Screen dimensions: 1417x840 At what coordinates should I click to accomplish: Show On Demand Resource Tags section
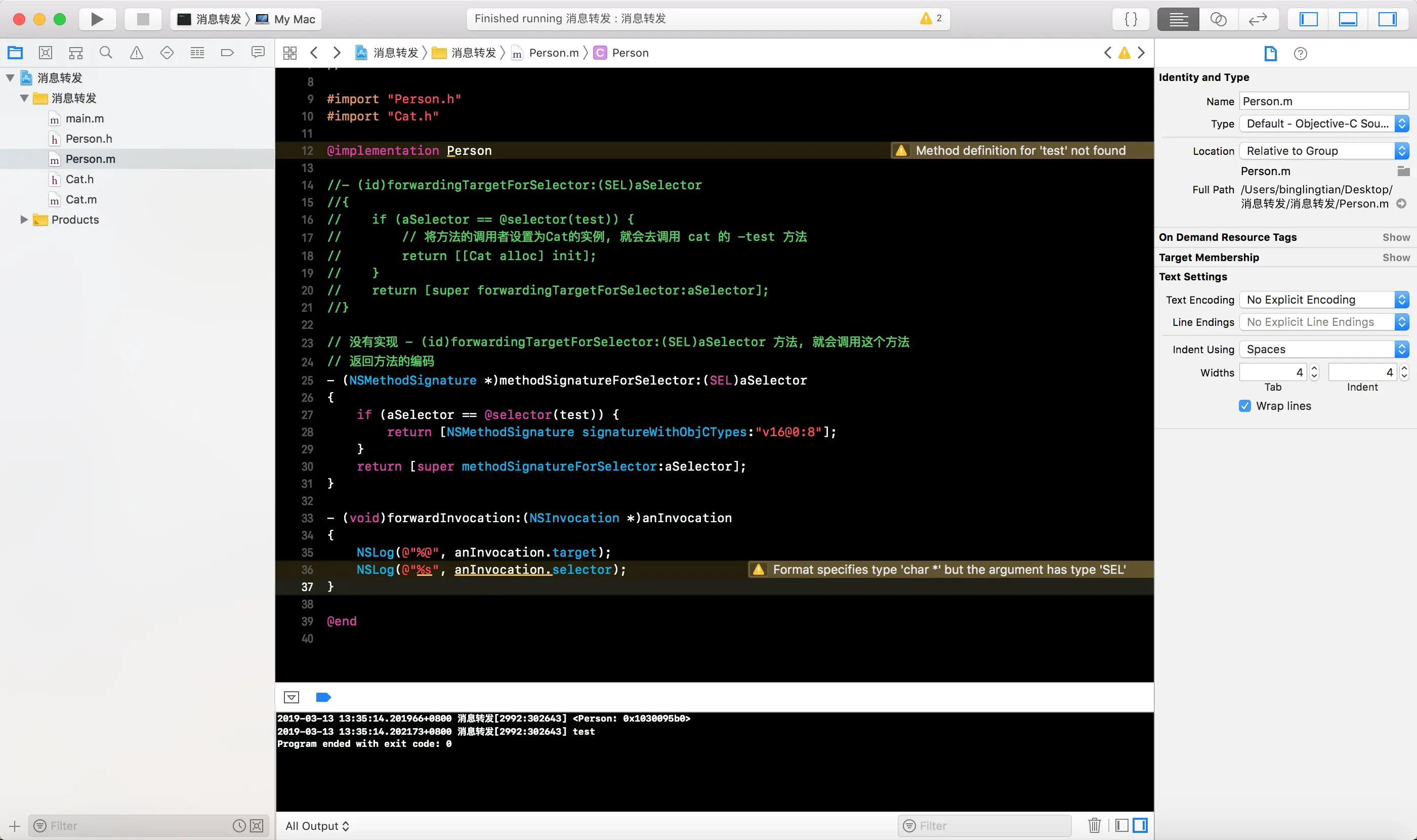click(x=1395, y=237)
